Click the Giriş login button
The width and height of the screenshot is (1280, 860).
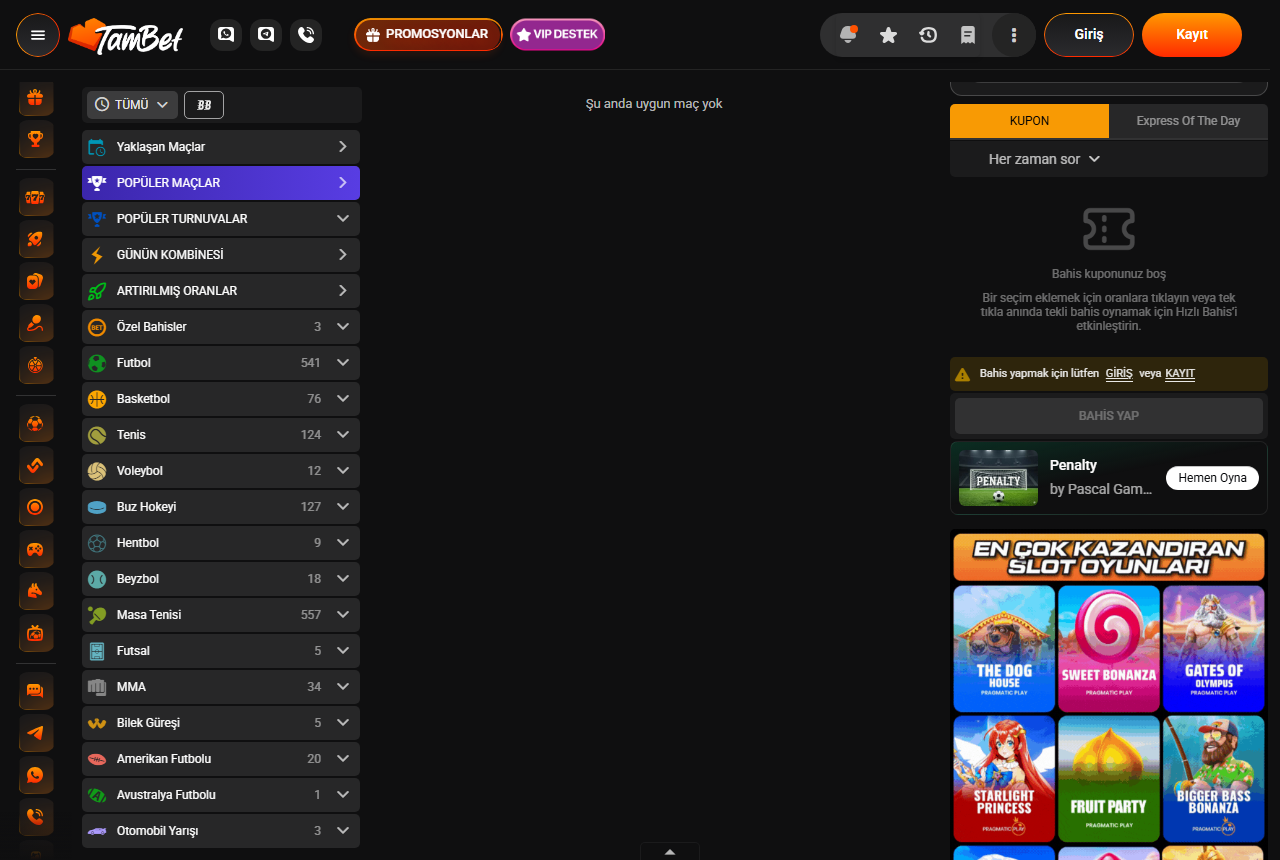(x=1089, y=35)
